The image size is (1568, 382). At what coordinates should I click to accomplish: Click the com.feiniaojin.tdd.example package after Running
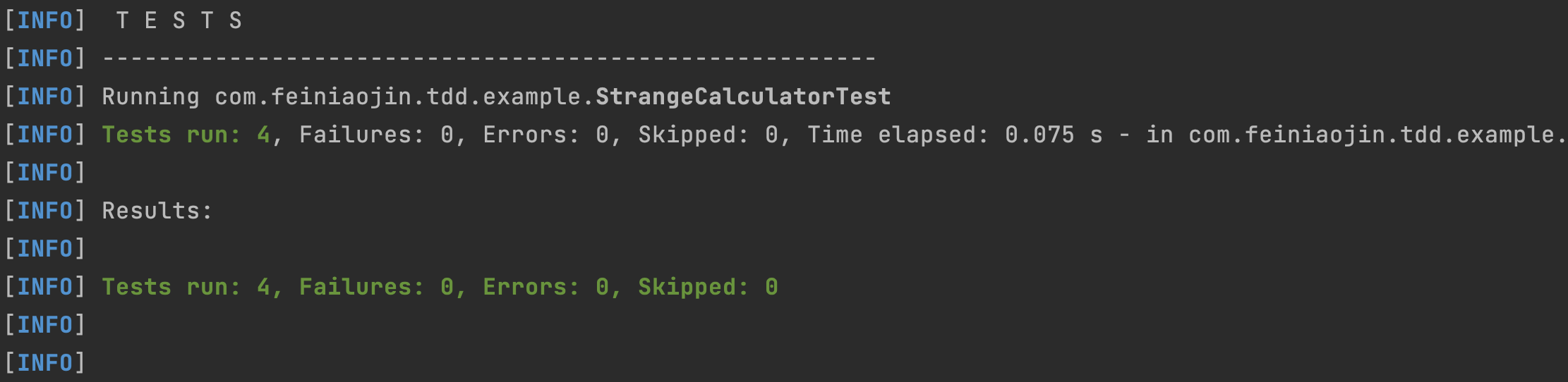[404, 97]
